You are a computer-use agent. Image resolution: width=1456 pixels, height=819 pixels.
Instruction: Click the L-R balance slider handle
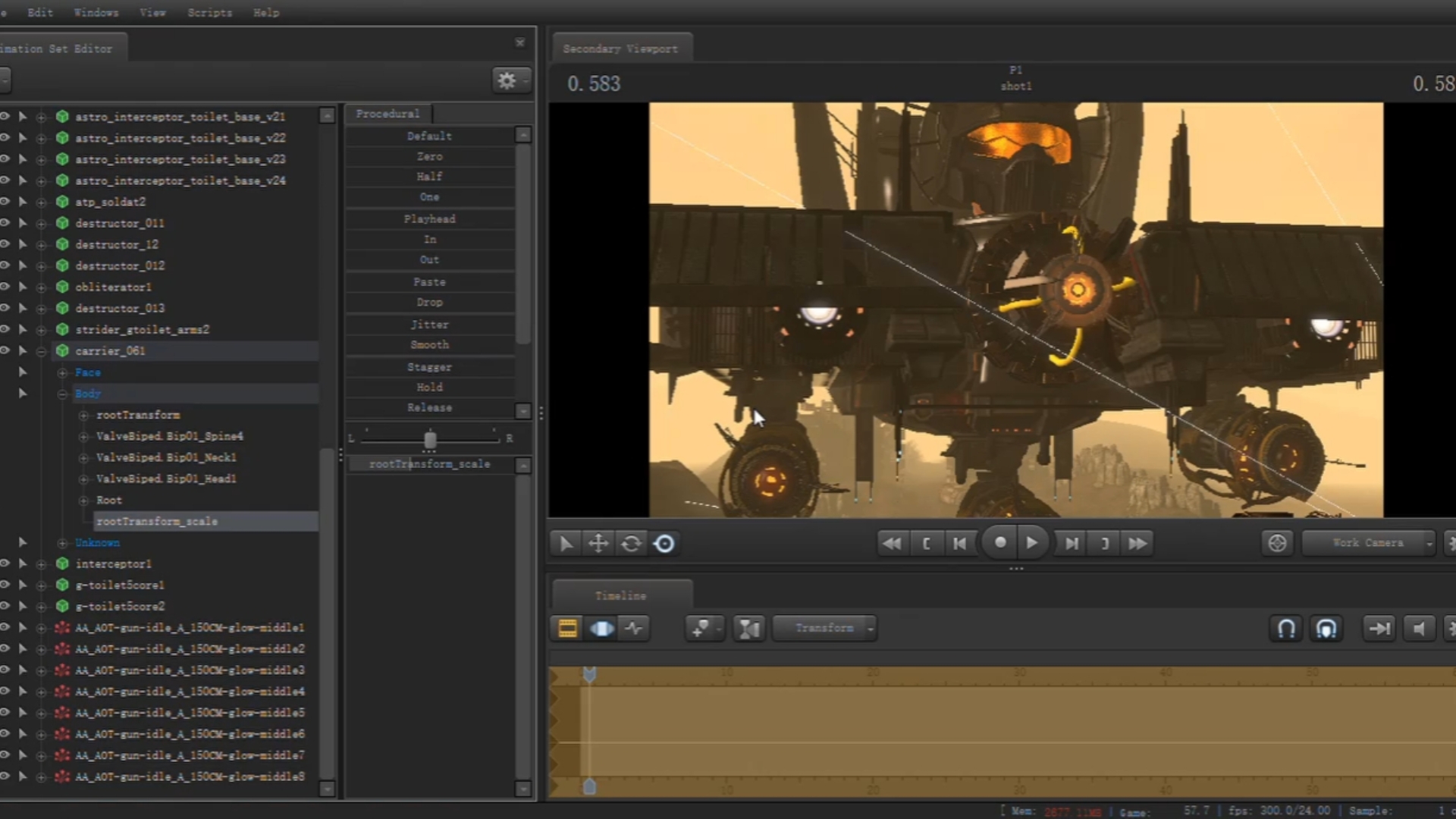430,439
